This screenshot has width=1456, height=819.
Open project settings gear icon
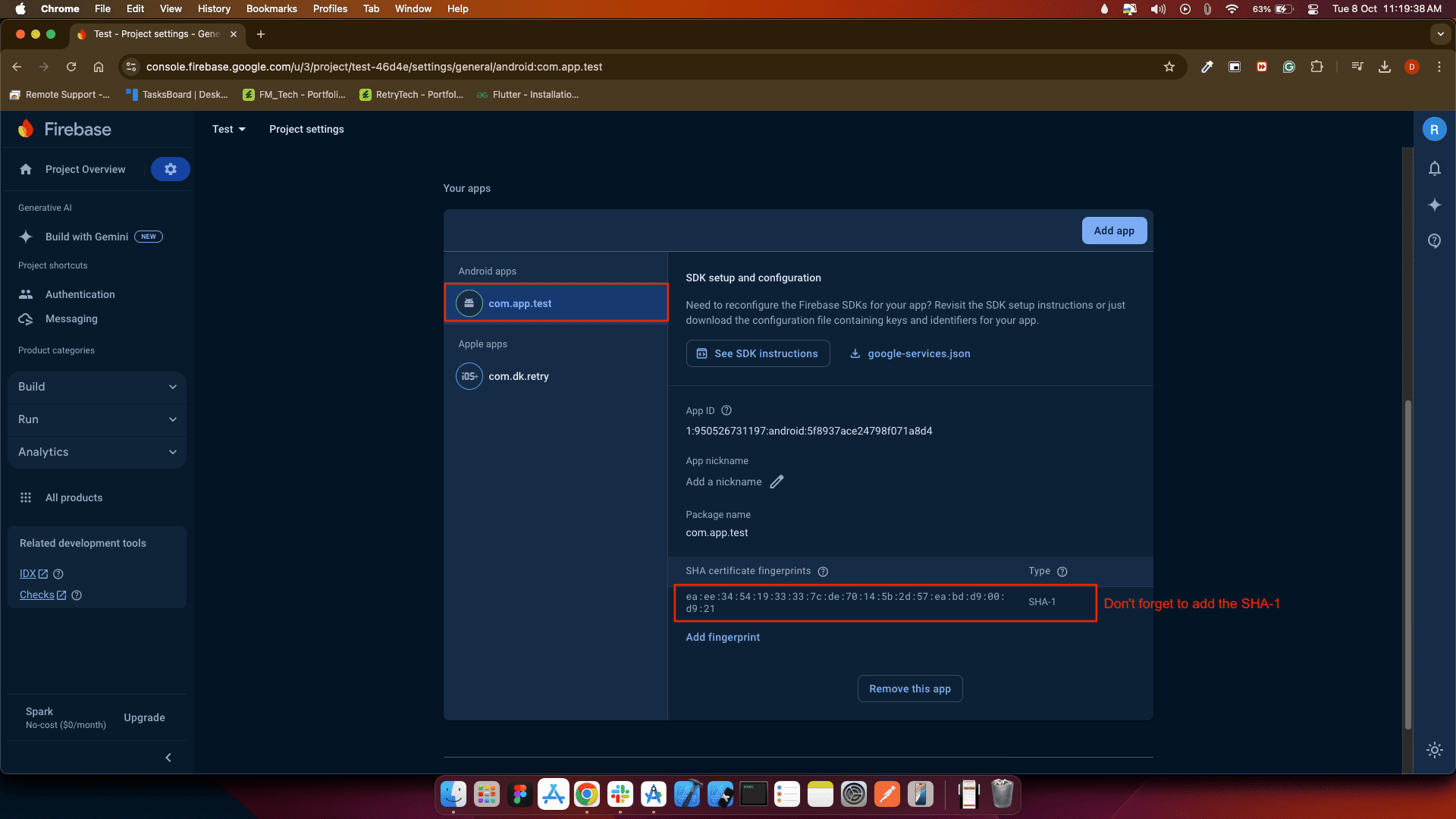click(170, 169)
